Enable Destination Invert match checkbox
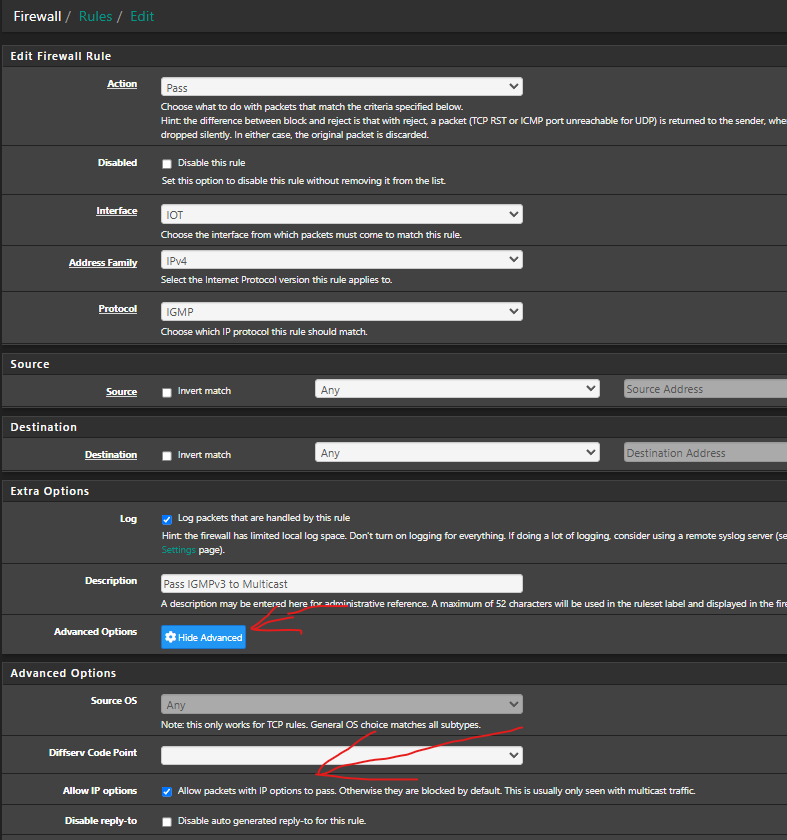787x840 pixels. point(167,455)
